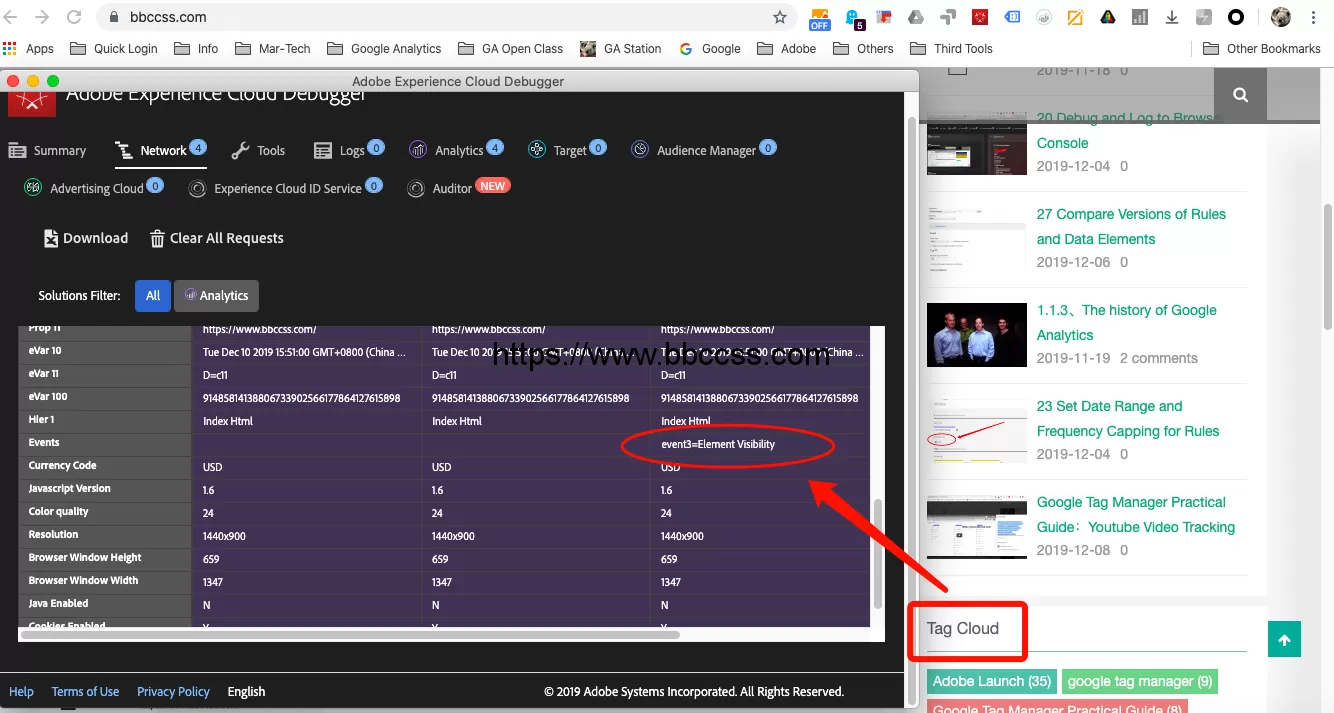Open the Audience Manager tab
Viewport: 1334px width, 713px height.
coord(704,150)
